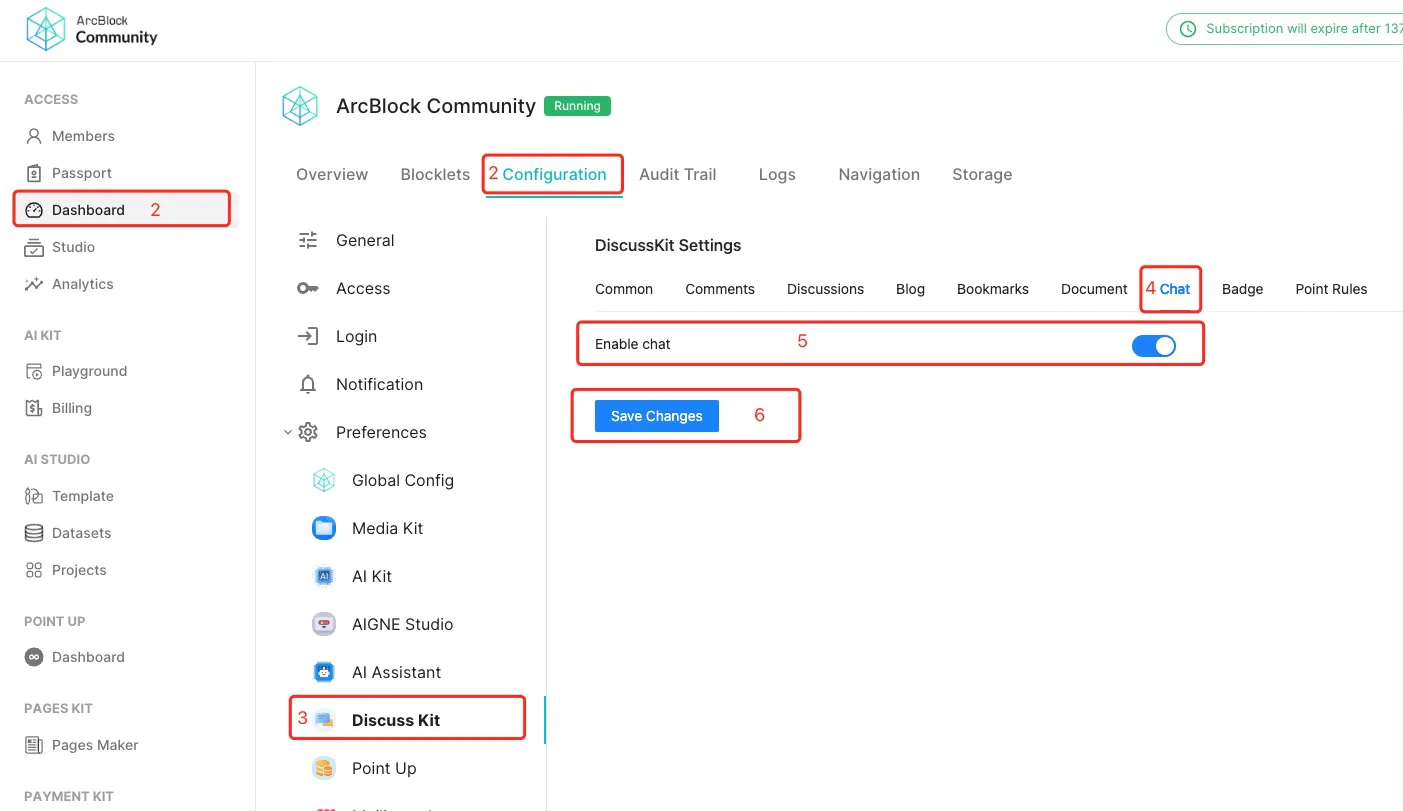Select the Point Rules settings tab

[1331, 289]
